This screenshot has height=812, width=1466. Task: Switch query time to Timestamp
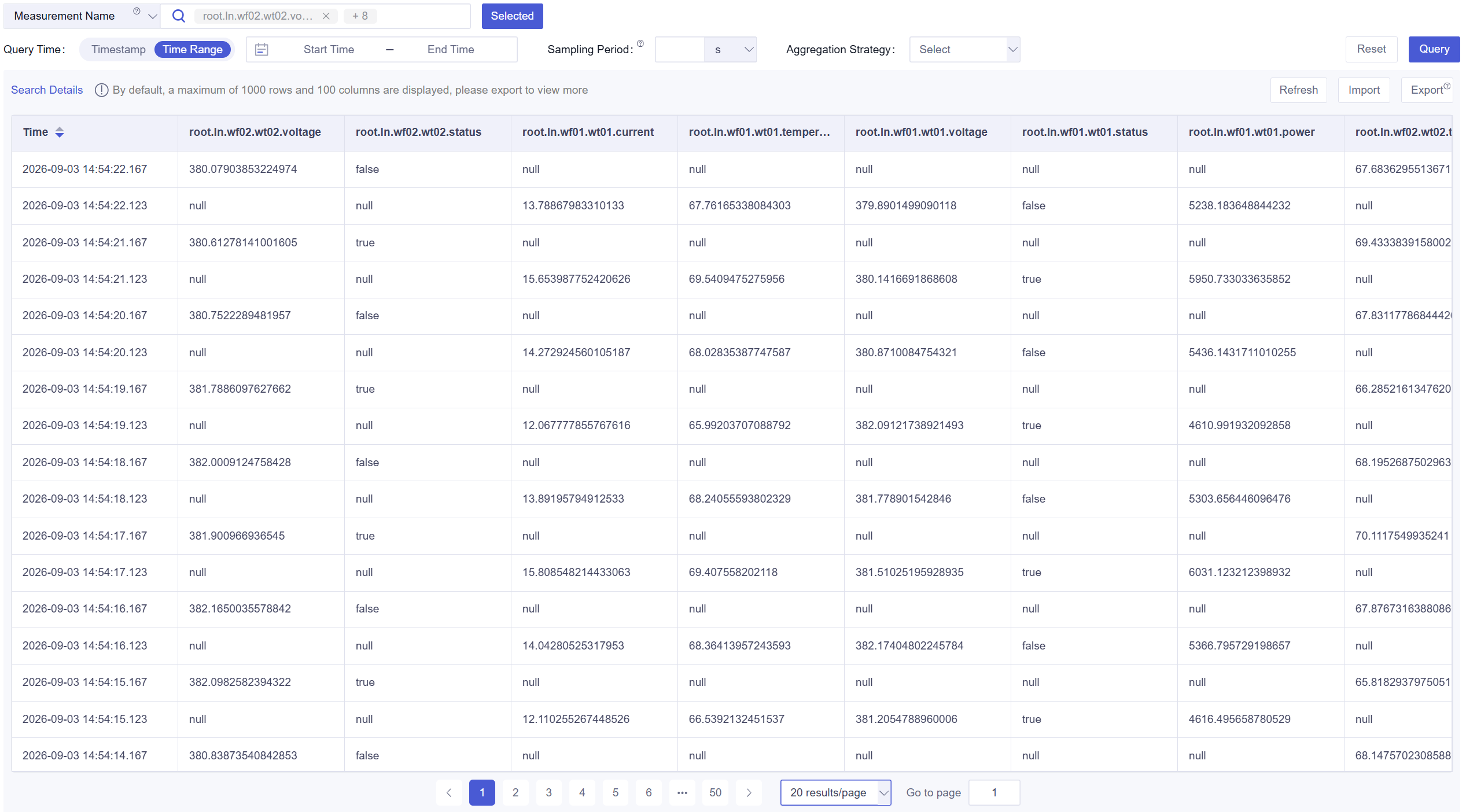coord(119,50)
